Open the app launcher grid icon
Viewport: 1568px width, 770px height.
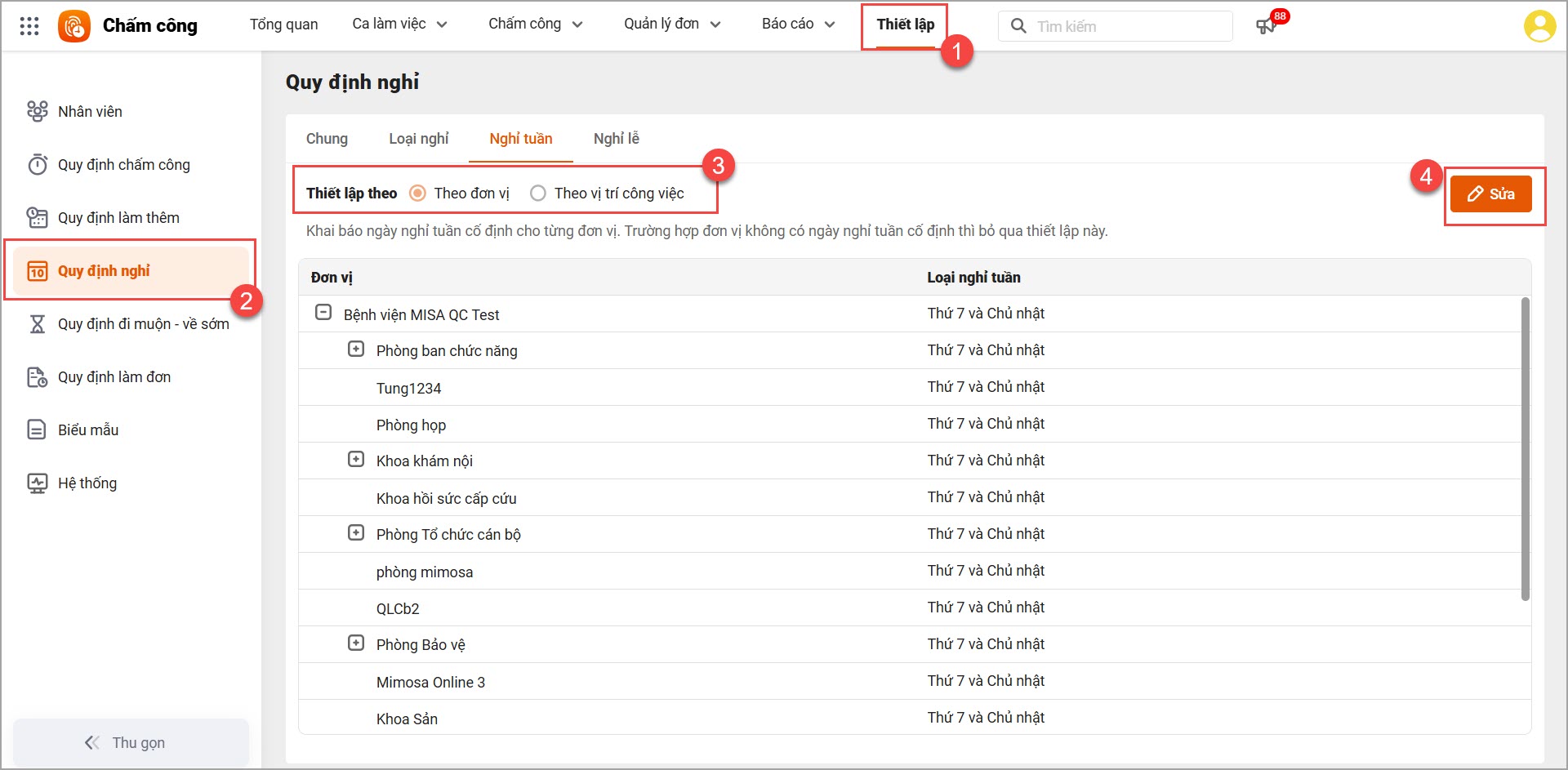pos(29,26)
